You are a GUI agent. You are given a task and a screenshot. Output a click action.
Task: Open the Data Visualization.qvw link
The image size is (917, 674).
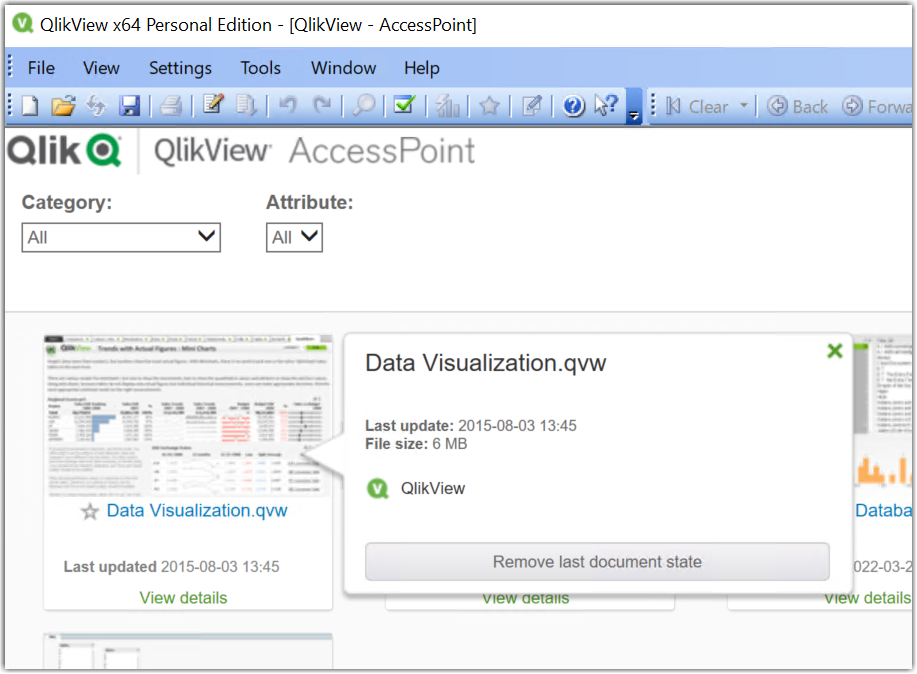196,510
